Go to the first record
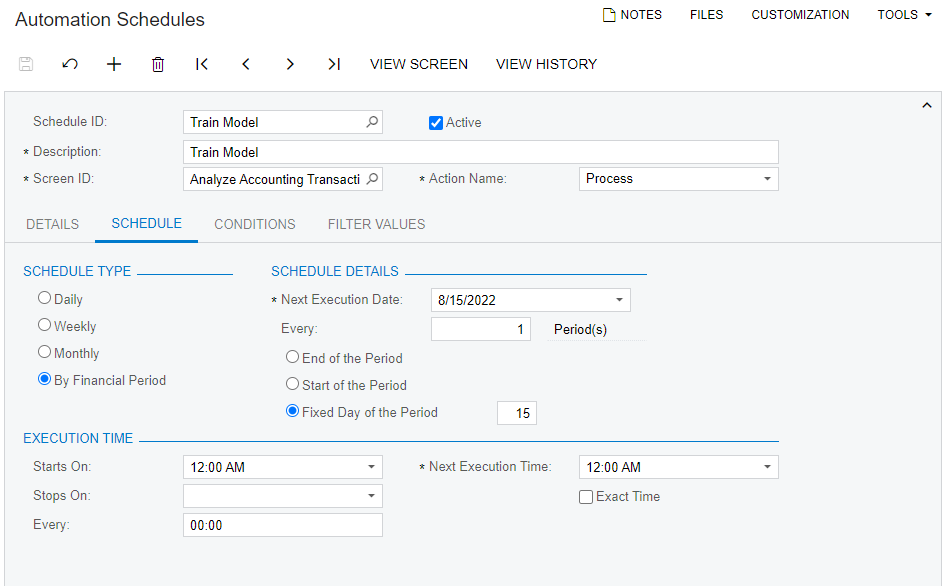Image resolution: width=944 pixels, height=586 pixels. pyautogui.click(x=202, y=64)
